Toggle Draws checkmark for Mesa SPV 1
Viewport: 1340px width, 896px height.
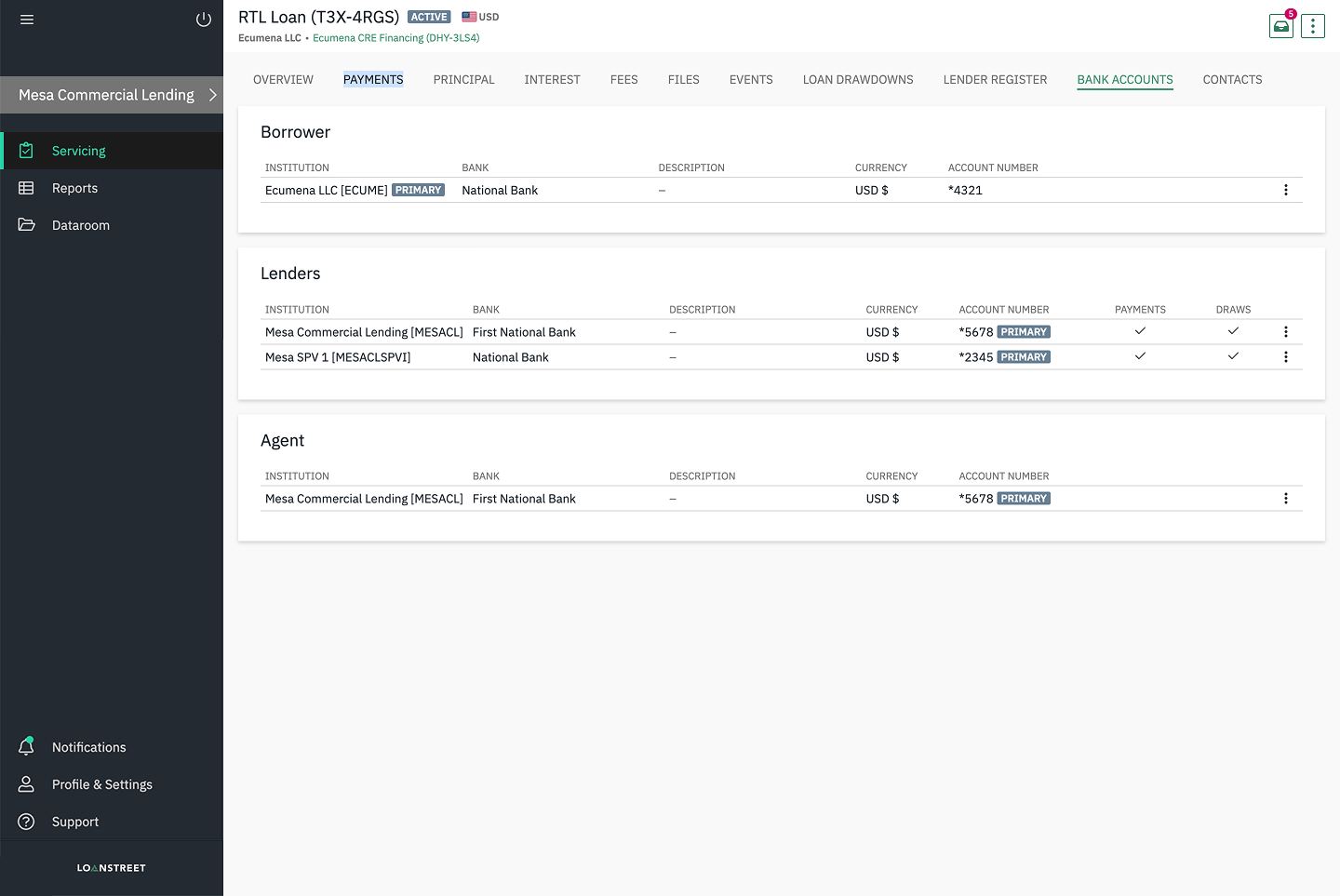[1233, 356]
